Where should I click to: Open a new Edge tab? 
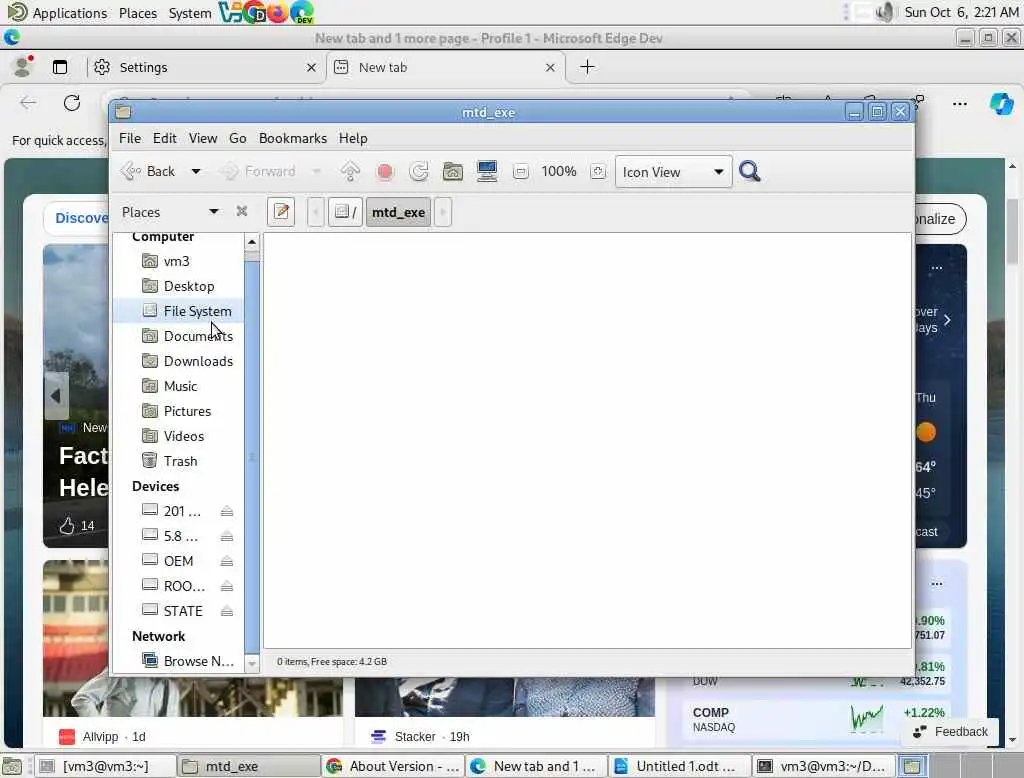tap(587, 67)
